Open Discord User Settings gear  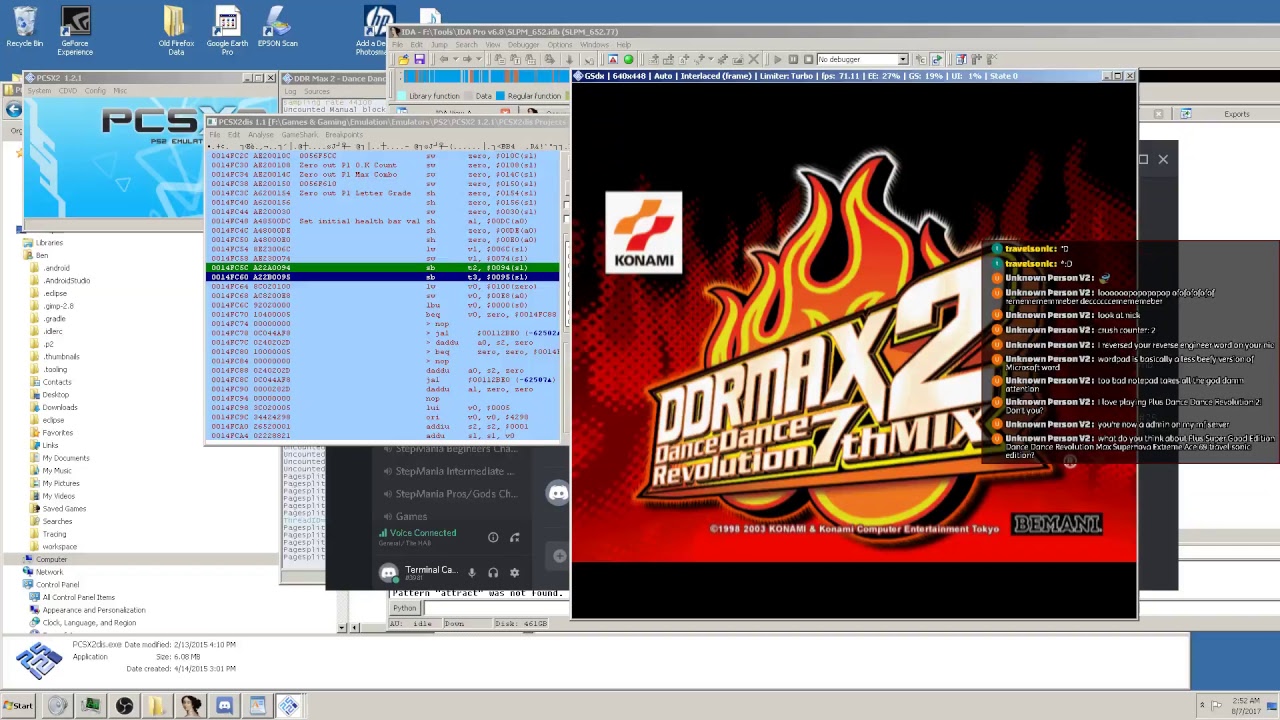514,573
